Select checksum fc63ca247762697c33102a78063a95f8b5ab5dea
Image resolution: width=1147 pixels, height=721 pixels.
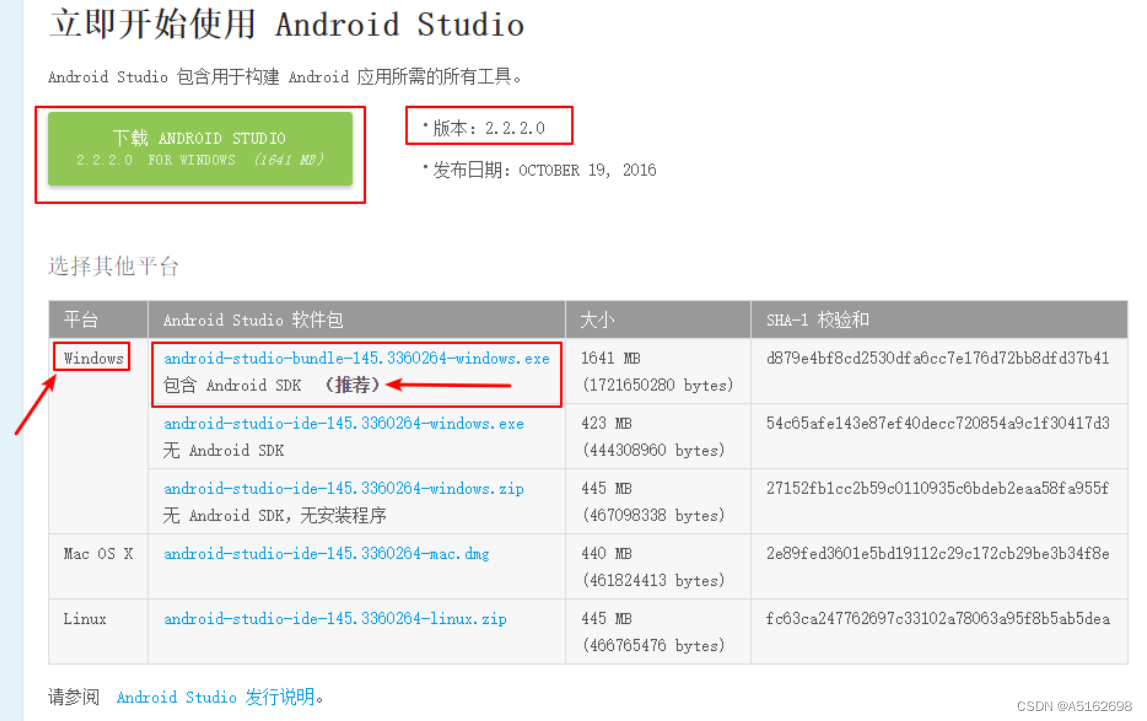[938, 619]
